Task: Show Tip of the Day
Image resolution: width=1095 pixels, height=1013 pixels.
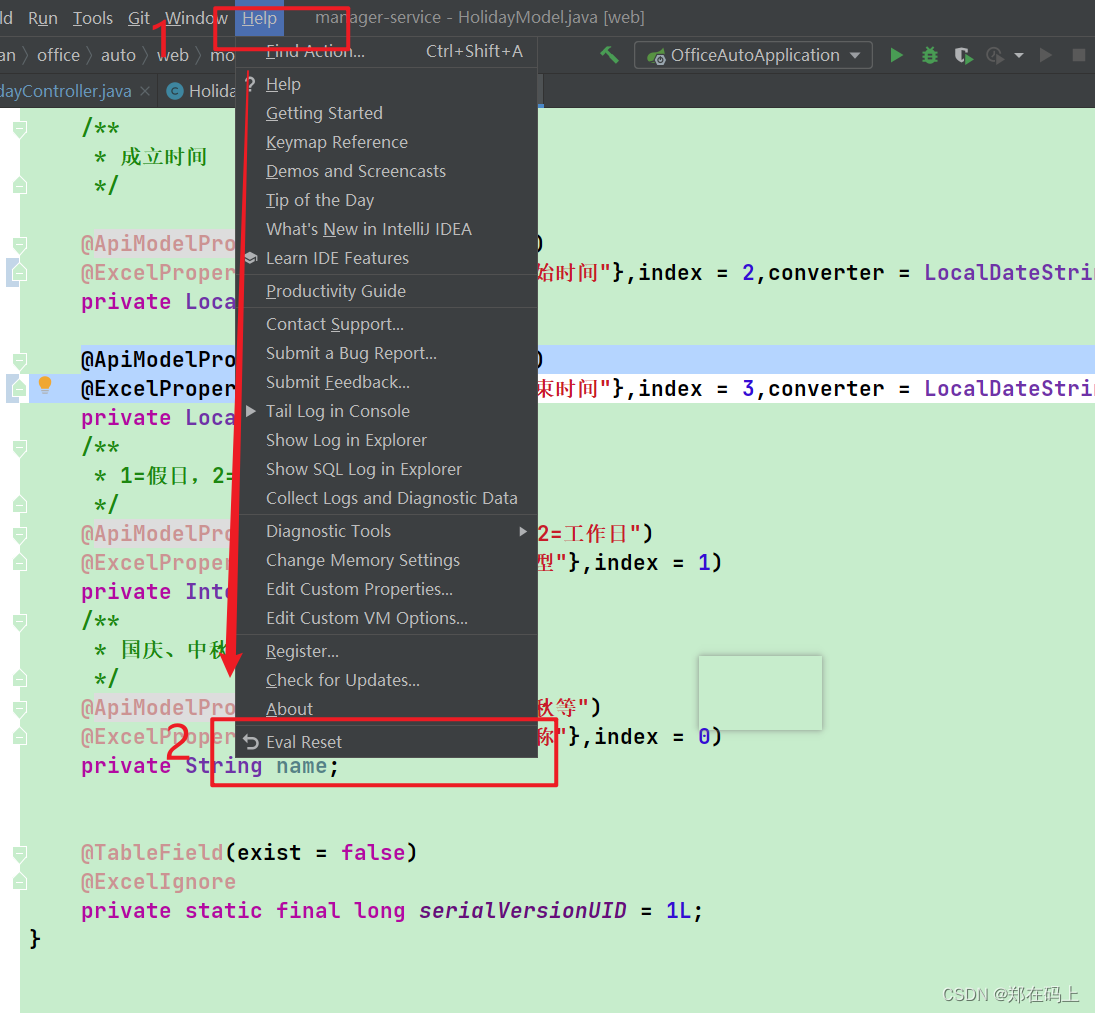Action: 388,200
